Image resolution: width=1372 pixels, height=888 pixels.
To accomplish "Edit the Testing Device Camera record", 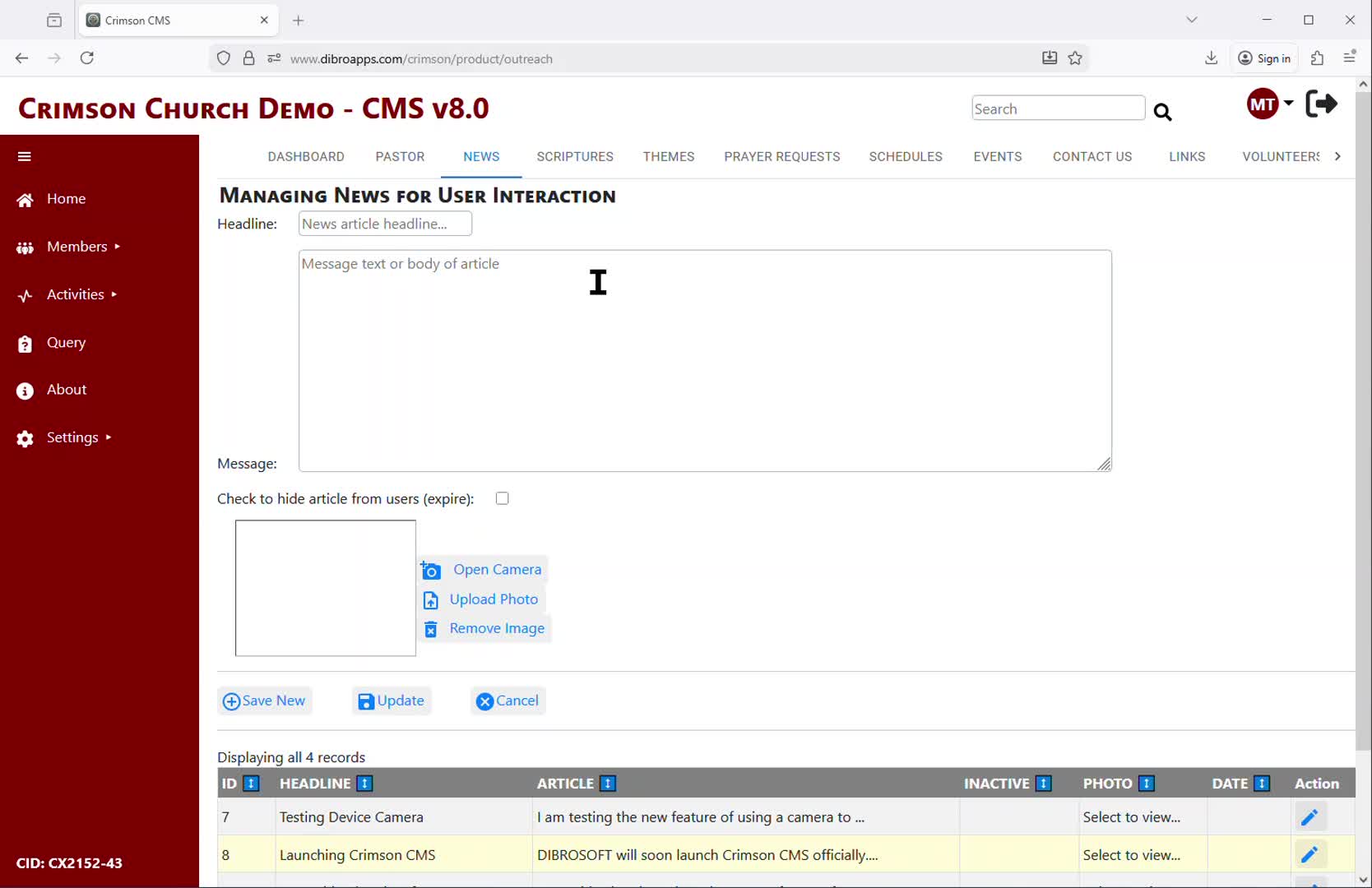I will tap(1309, 817).
